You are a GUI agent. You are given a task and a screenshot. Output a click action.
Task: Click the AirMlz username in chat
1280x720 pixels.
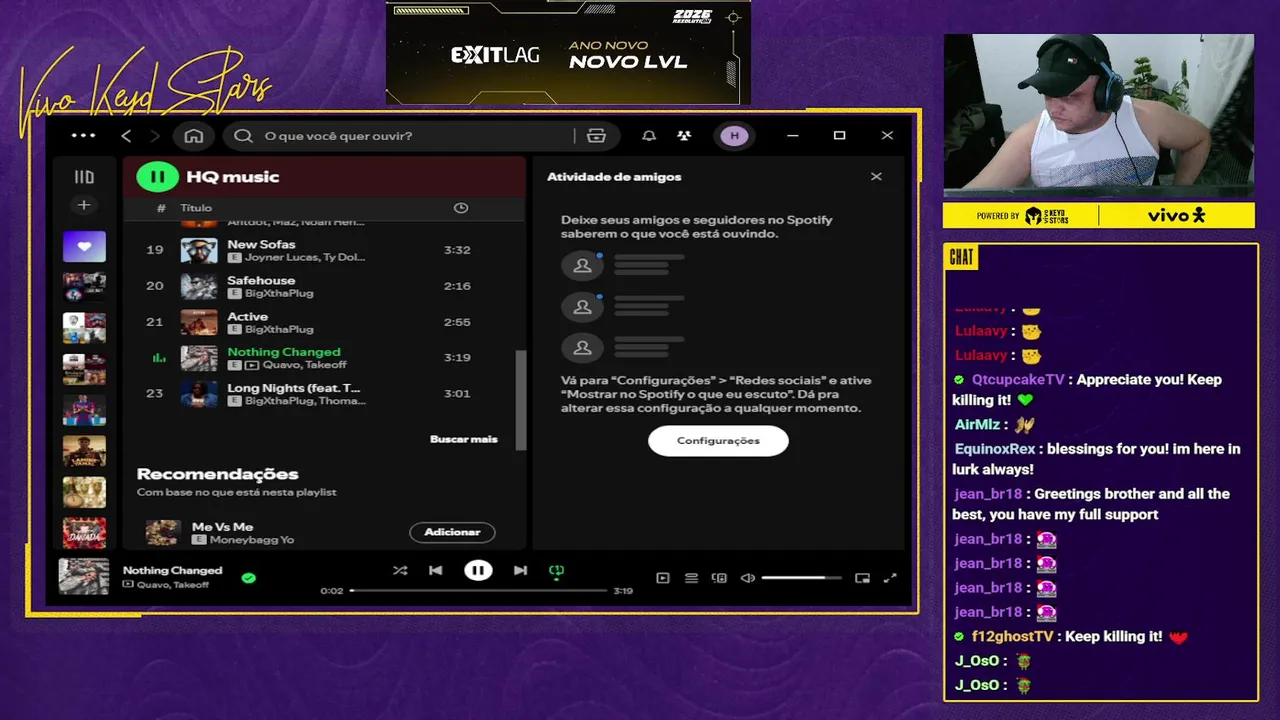click(977, 424)
